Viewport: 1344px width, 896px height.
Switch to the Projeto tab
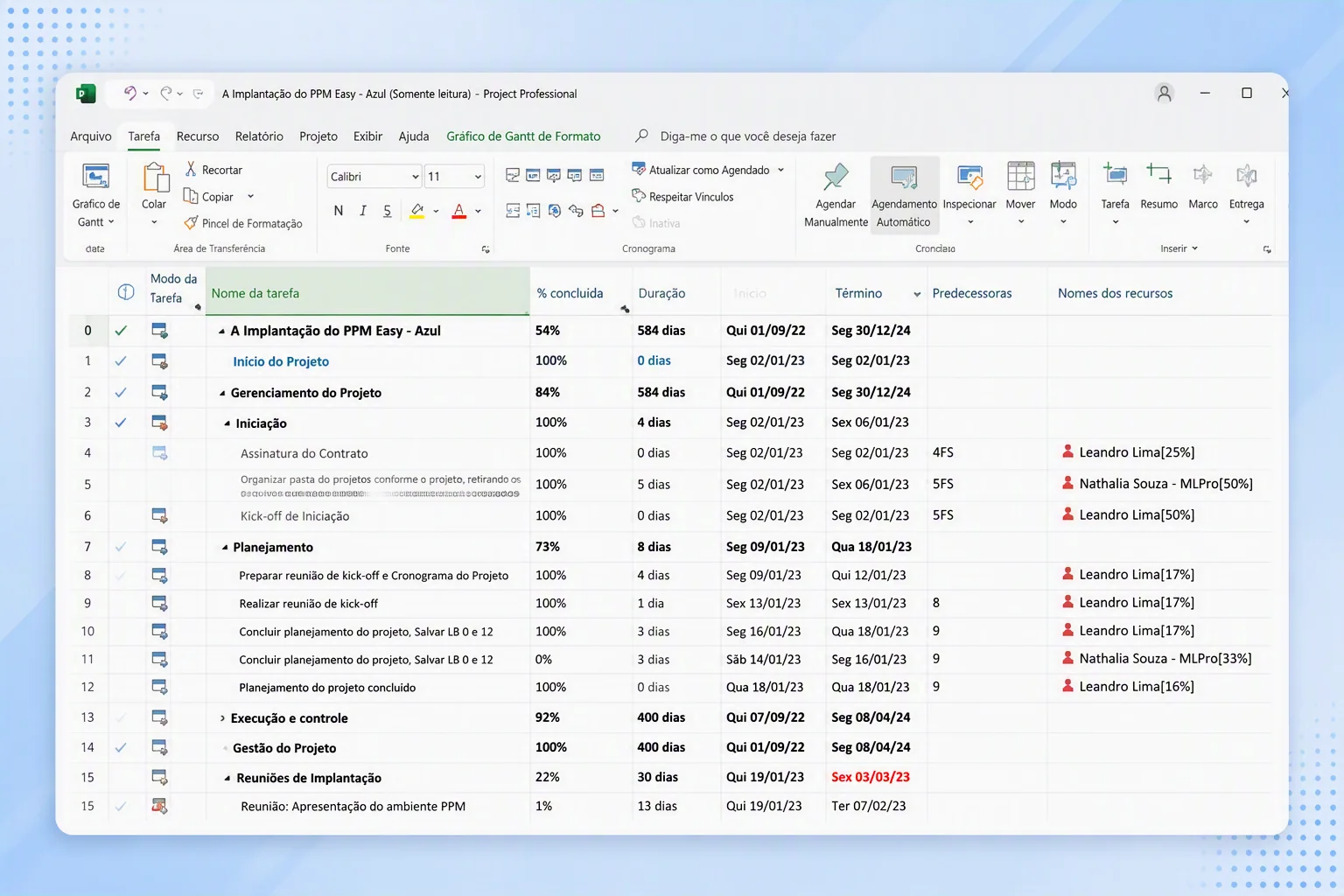pos(318,136)
